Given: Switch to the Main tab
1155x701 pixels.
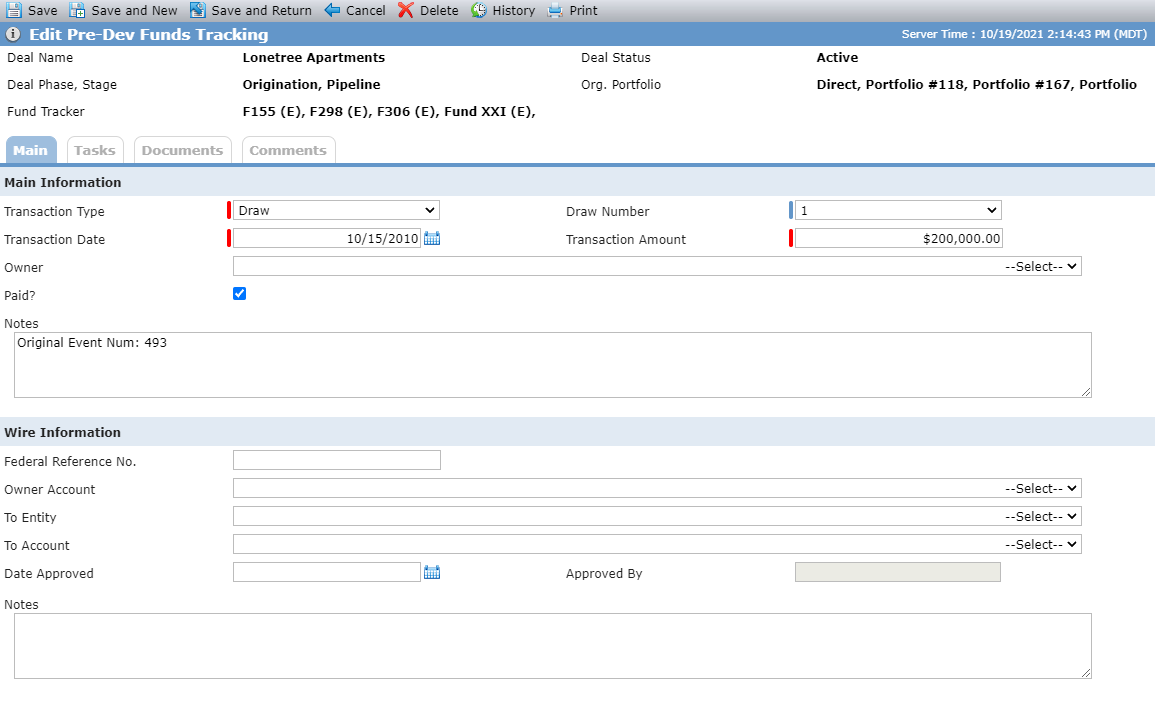Looking at the screenshot, I should click(x=31, y=150).
